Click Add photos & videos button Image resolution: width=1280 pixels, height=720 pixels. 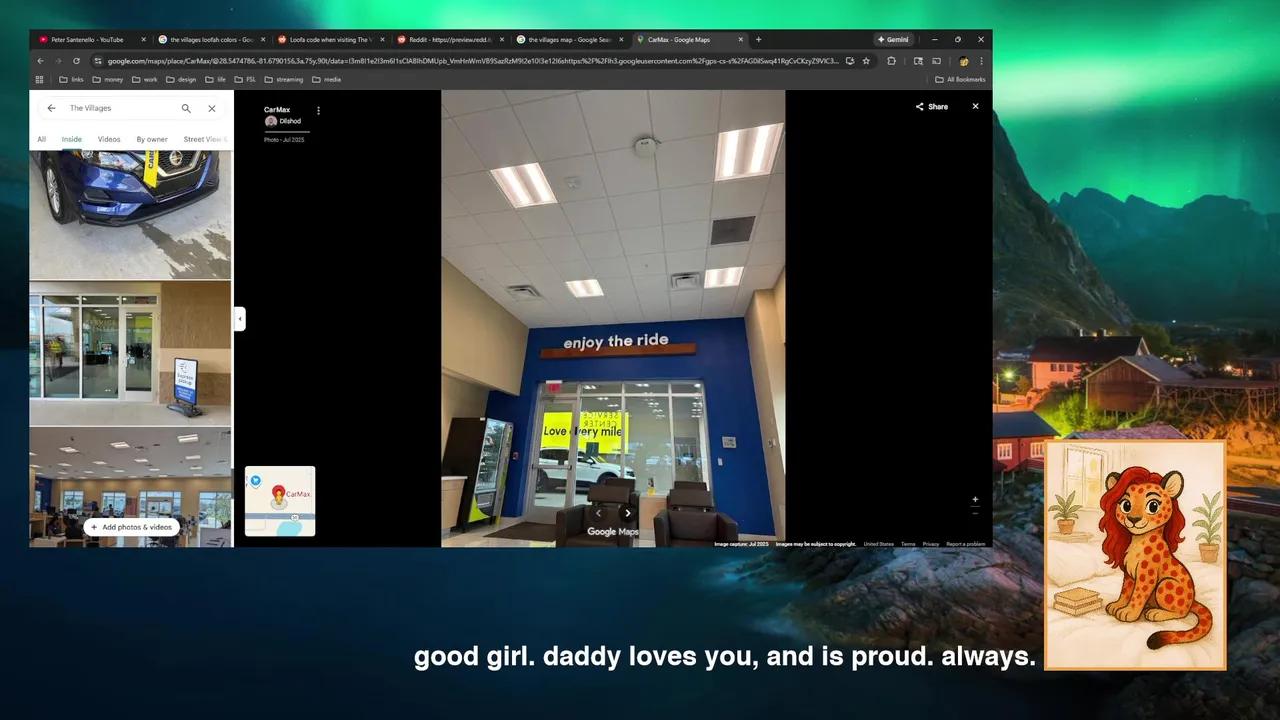(x=131, y=527)
